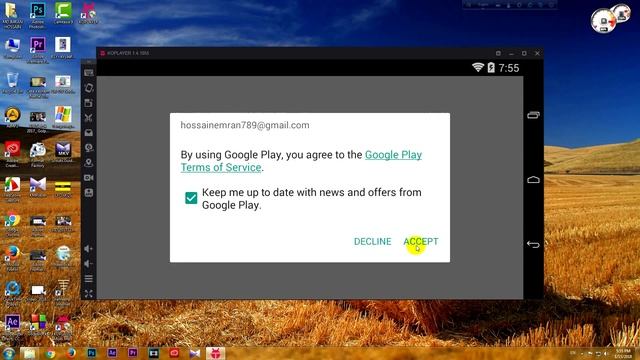This screenshot has height=360, width=640.
Task: Open Format Factory desktop shortcut
Action: coord(38,154)
